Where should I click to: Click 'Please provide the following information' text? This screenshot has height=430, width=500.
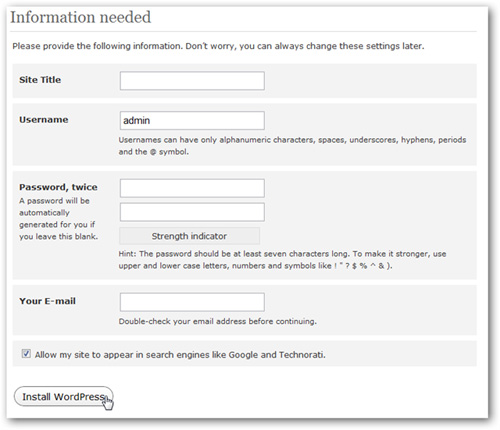pyautogui.click(x=218, y=46)
